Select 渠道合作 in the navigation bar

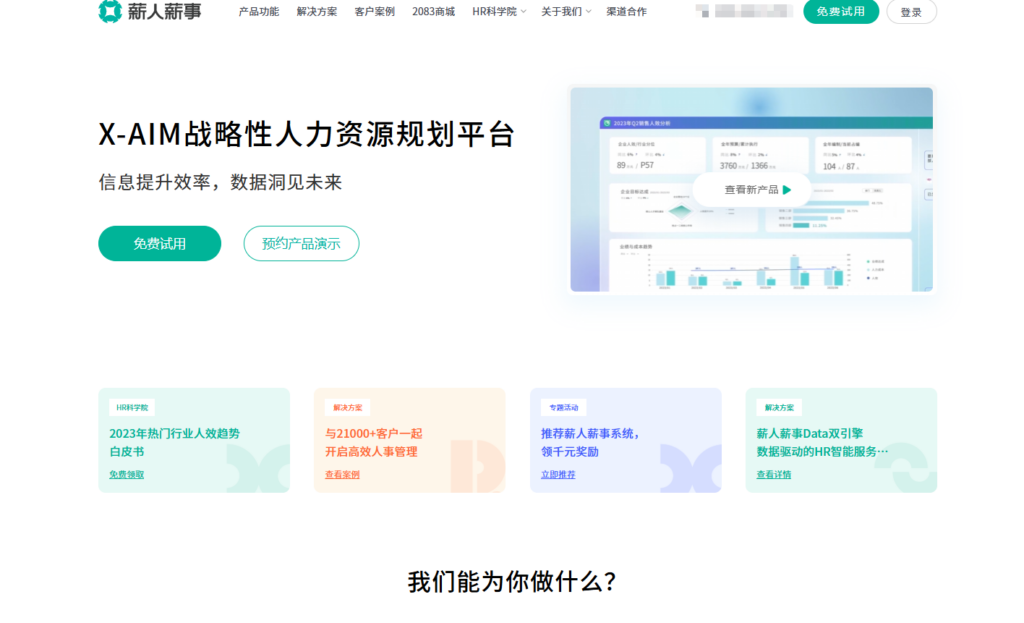coord(629,12)
